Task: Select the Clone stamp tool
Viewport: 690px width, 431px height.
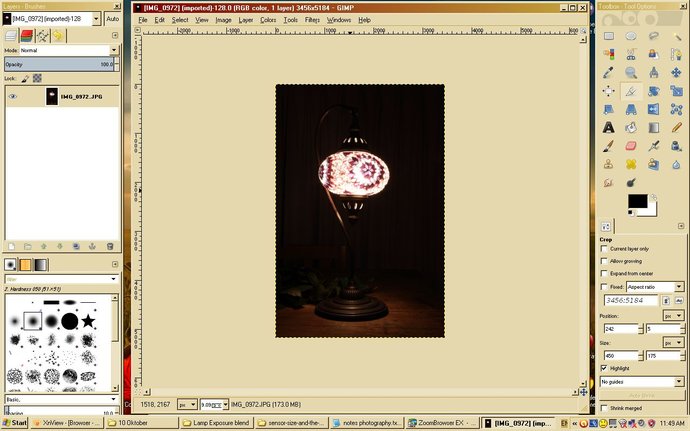Action: pyautogui.click(x=609, y=164)
